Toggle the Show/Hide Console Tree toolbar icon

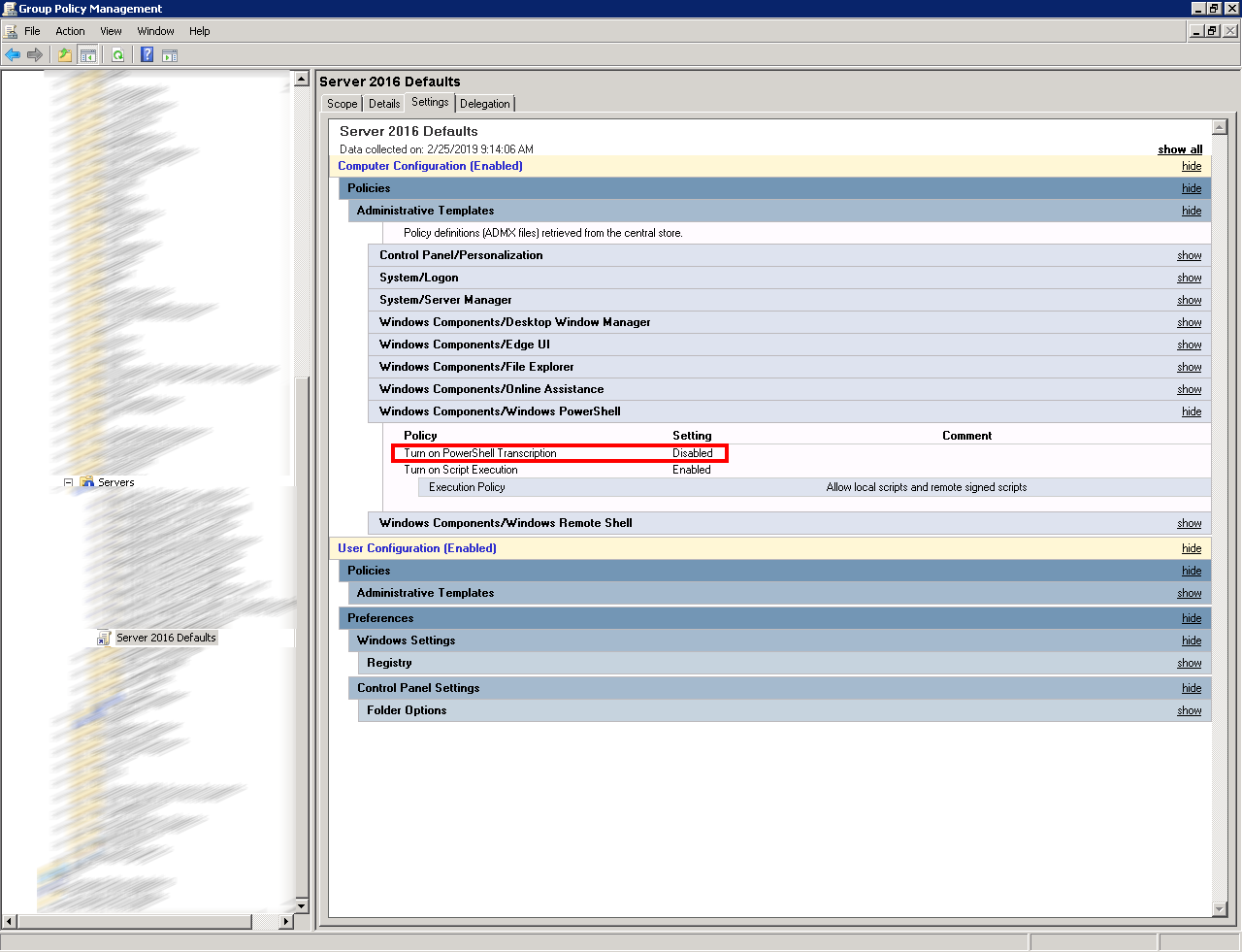(x=87, y=54)
